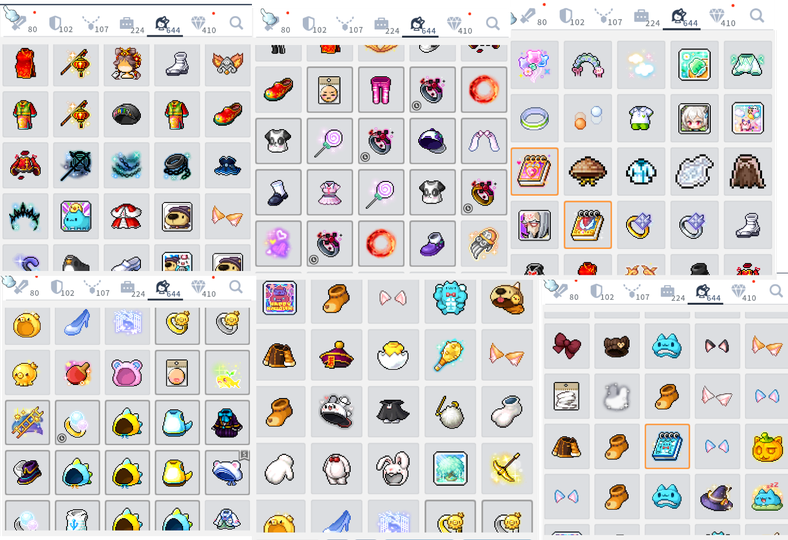Choose the white bunny hat item
The image size is (788, 540).
click(x=393, y=468)
